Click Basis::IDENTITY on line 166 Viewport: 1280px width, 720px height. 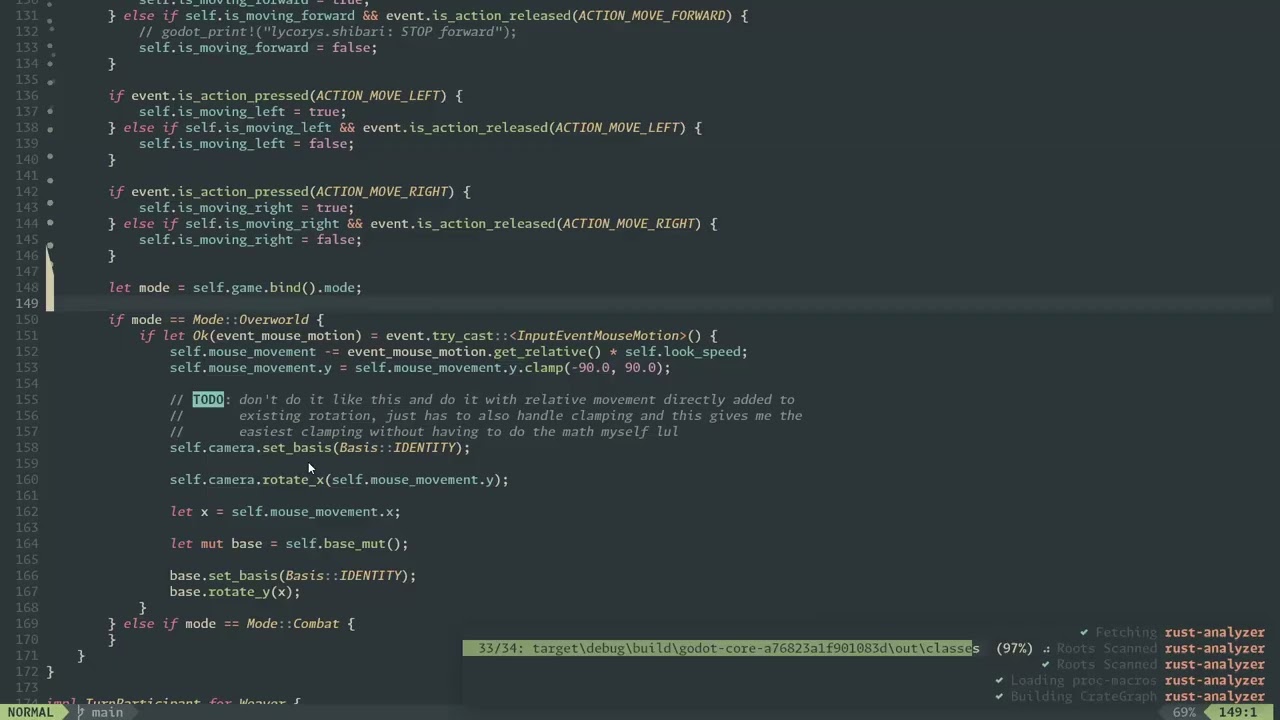point(343,575)
